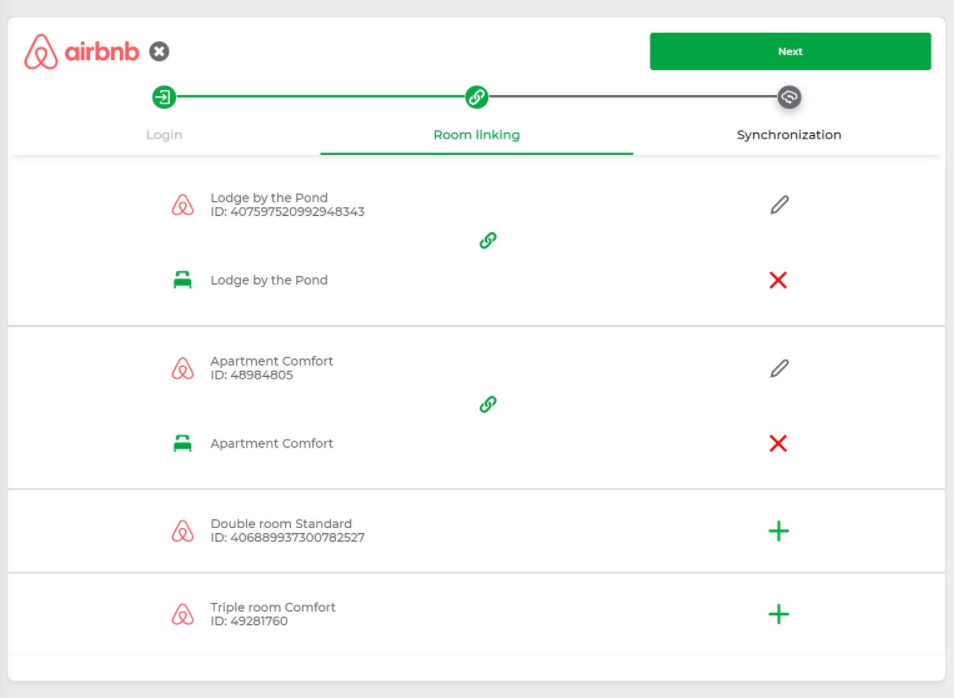Screen dimensions: 954x698
Task: Remove the Apartment Comfort link with the red X
Action: pyautogui.click(x=778, y=443)
